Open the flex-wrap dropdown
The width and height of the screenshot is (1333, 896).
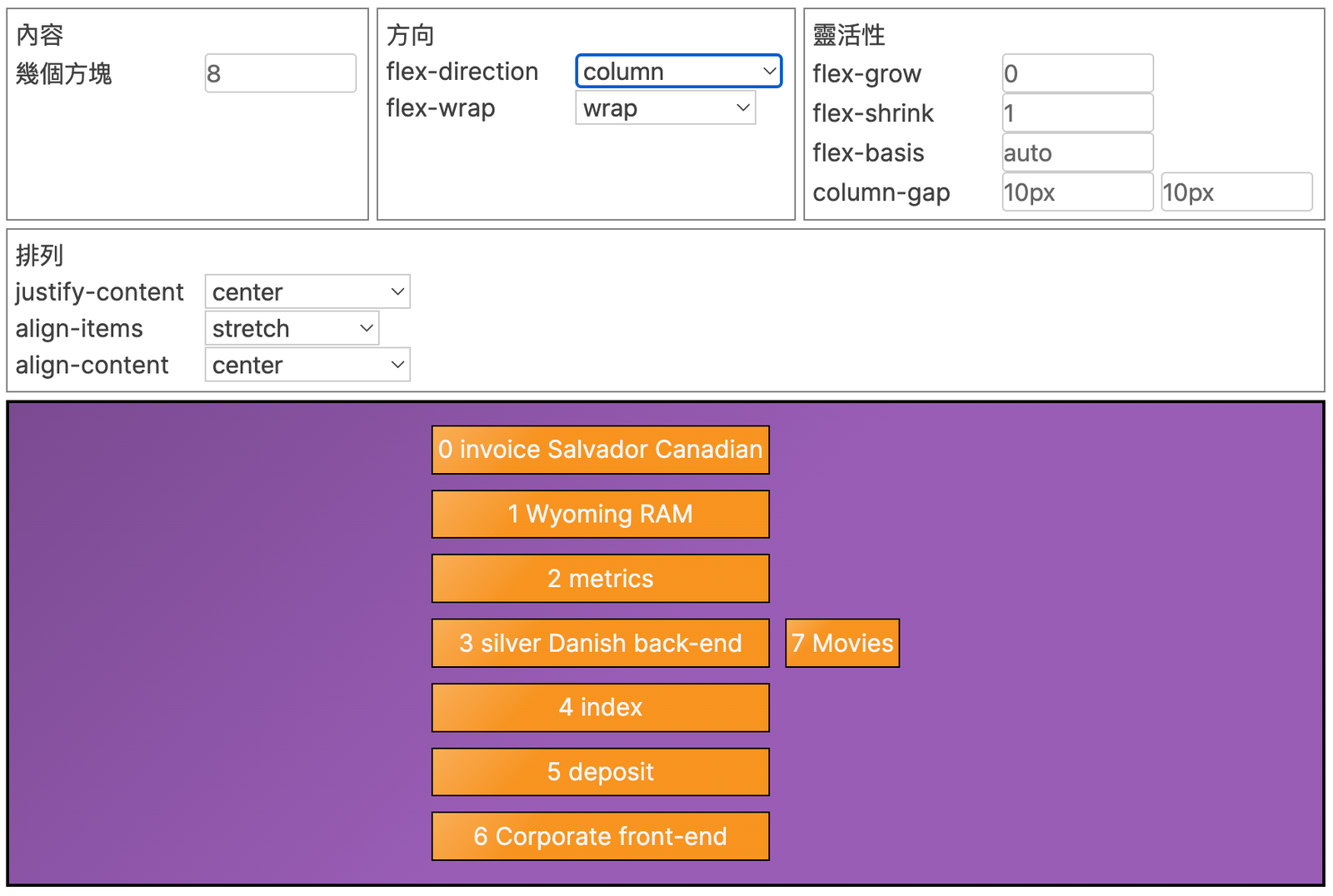pos(665,108)
